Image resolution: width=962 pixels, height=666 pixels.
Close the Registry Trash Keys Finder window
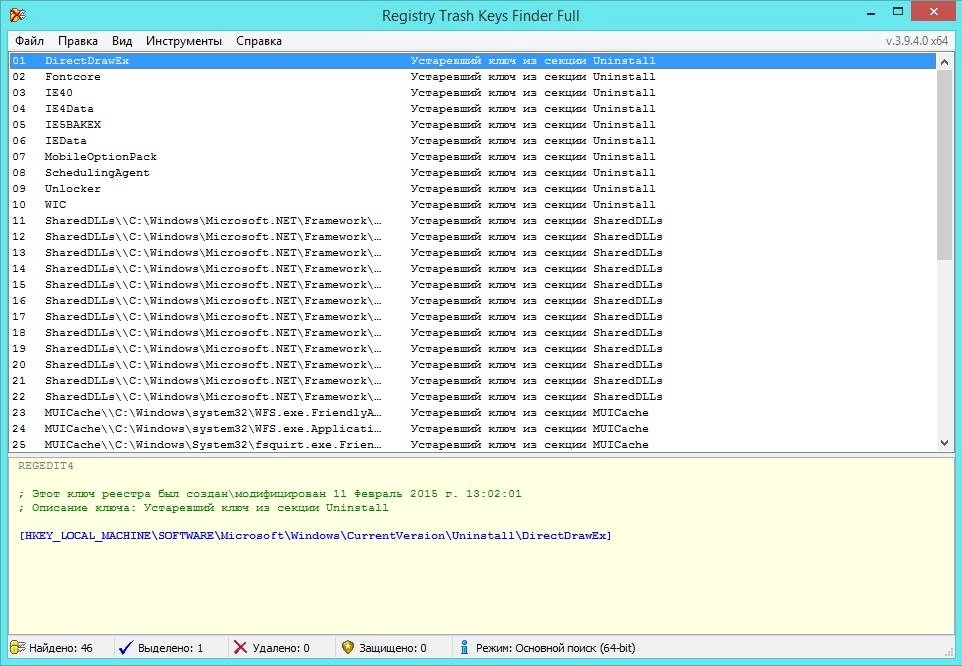click(x=934, y=12)
